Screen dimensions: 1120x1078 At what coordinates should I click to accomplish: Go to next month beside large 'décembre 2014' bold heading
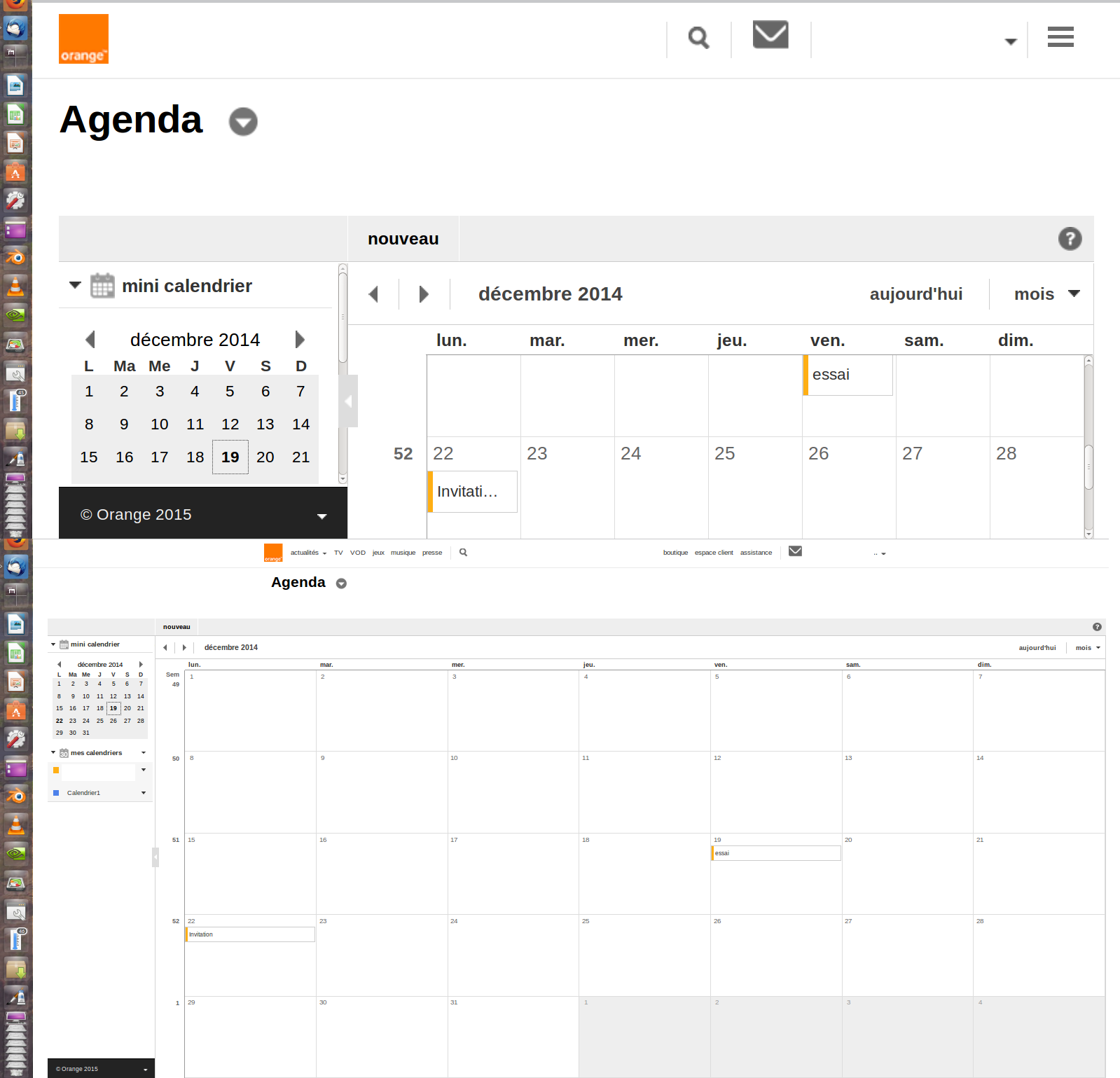(x=424, y=294)
